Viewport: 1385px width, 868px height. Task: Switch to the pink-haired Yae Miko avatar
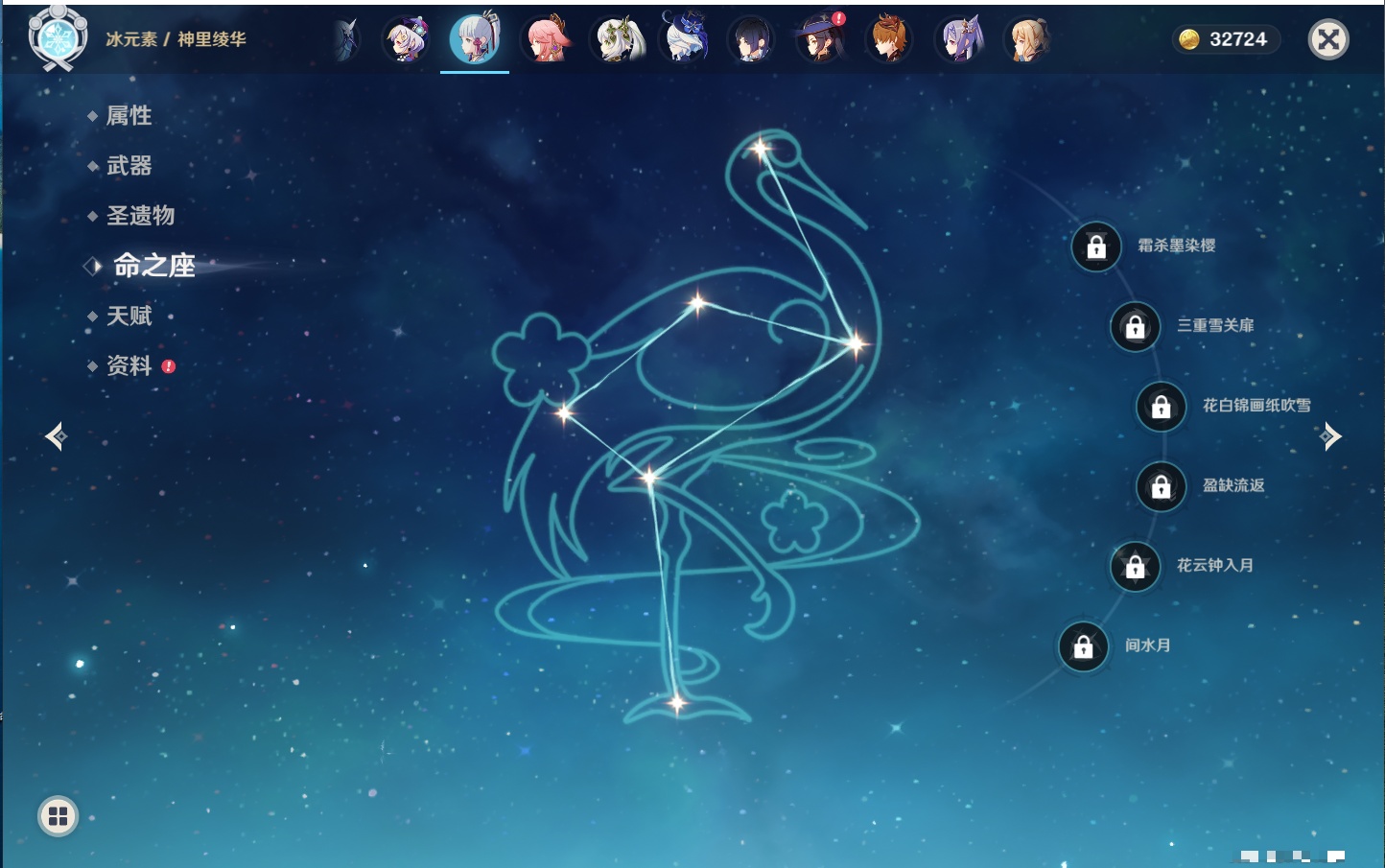[x=546, y=40]
